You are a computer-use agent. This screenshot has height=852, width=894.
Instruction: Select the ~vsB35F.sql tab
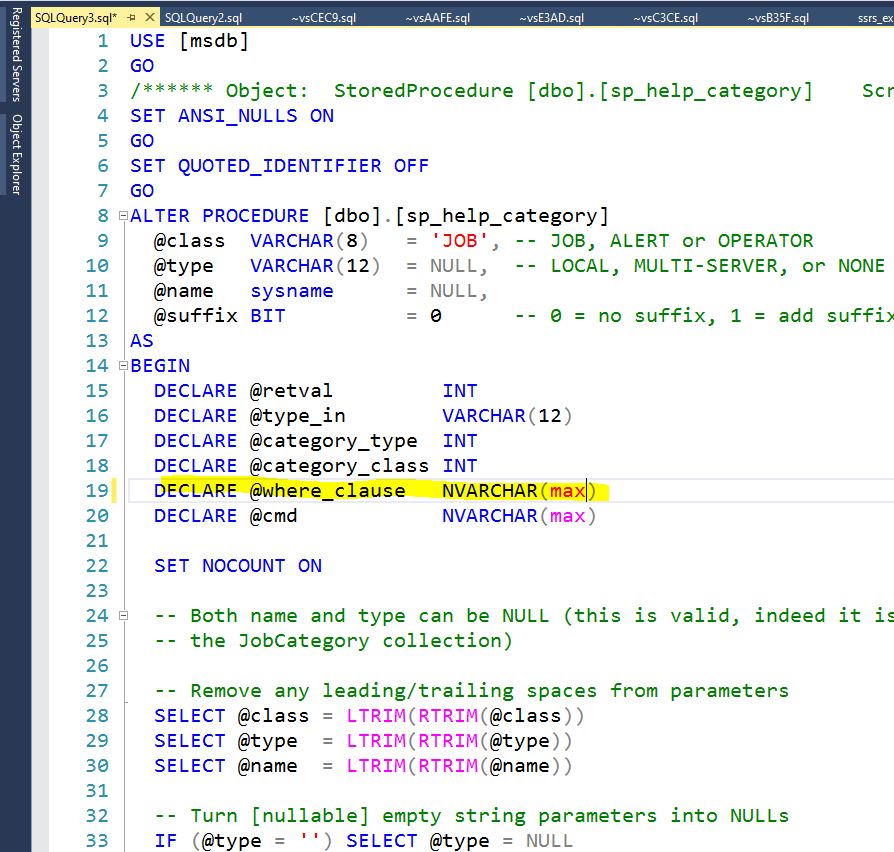778,18
